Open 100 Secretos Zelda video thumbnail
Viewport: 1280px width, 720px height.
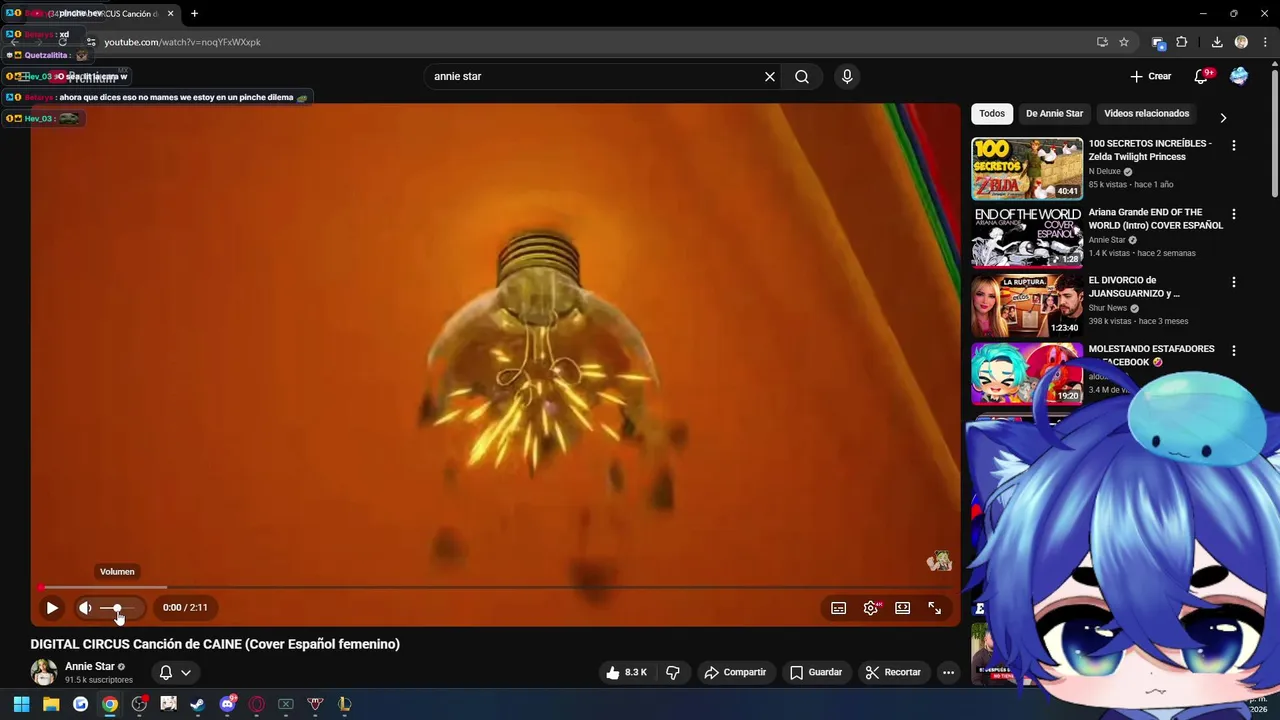tap(1027, 169)
